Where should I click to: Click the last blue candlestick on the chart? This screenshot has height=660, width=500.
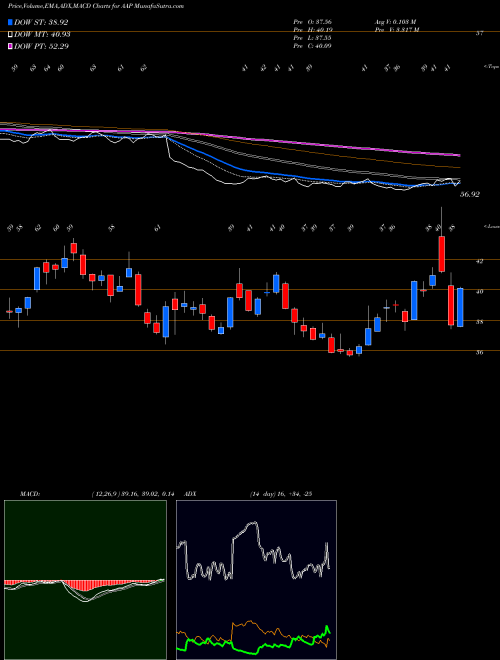point(460,307)
